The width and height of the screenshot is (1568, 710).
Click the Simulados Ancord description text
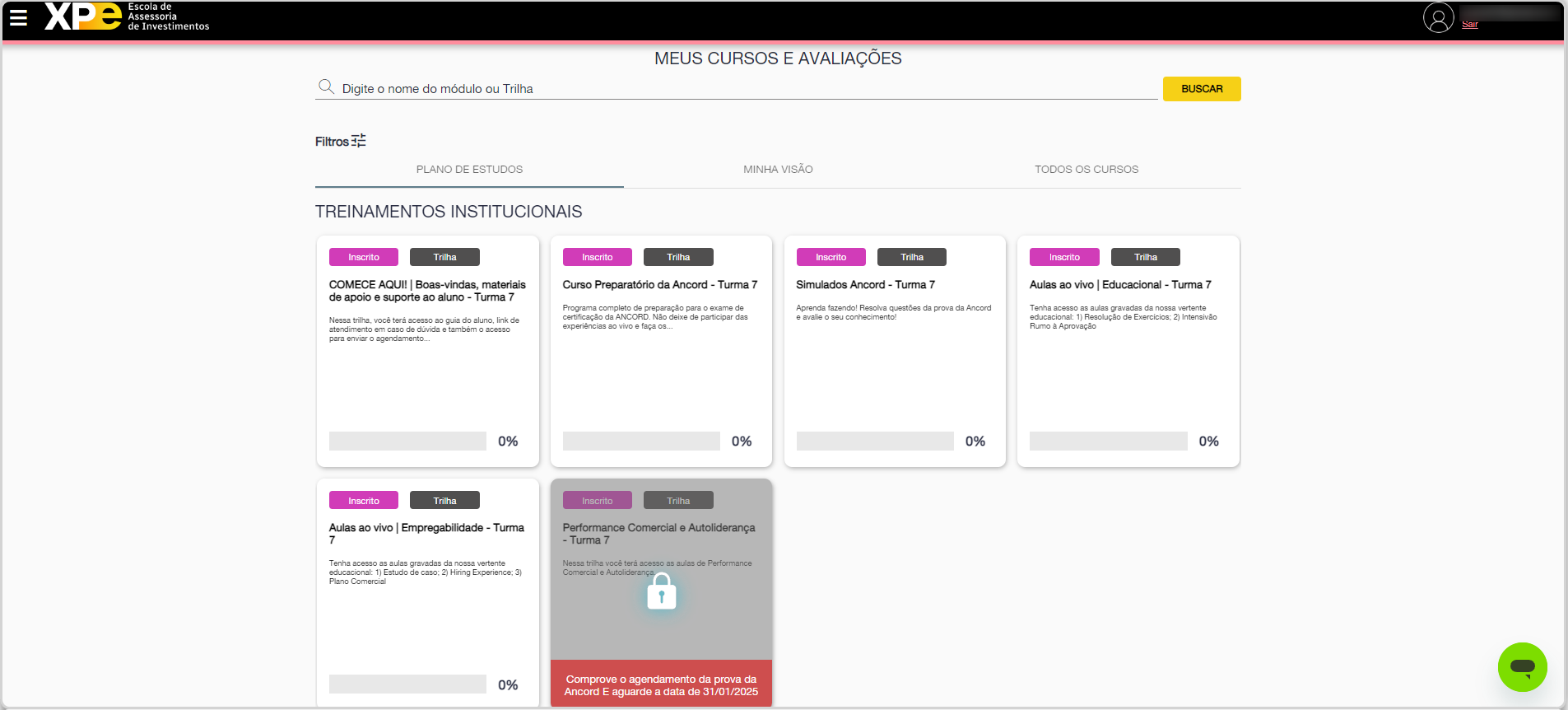point(893,312)
